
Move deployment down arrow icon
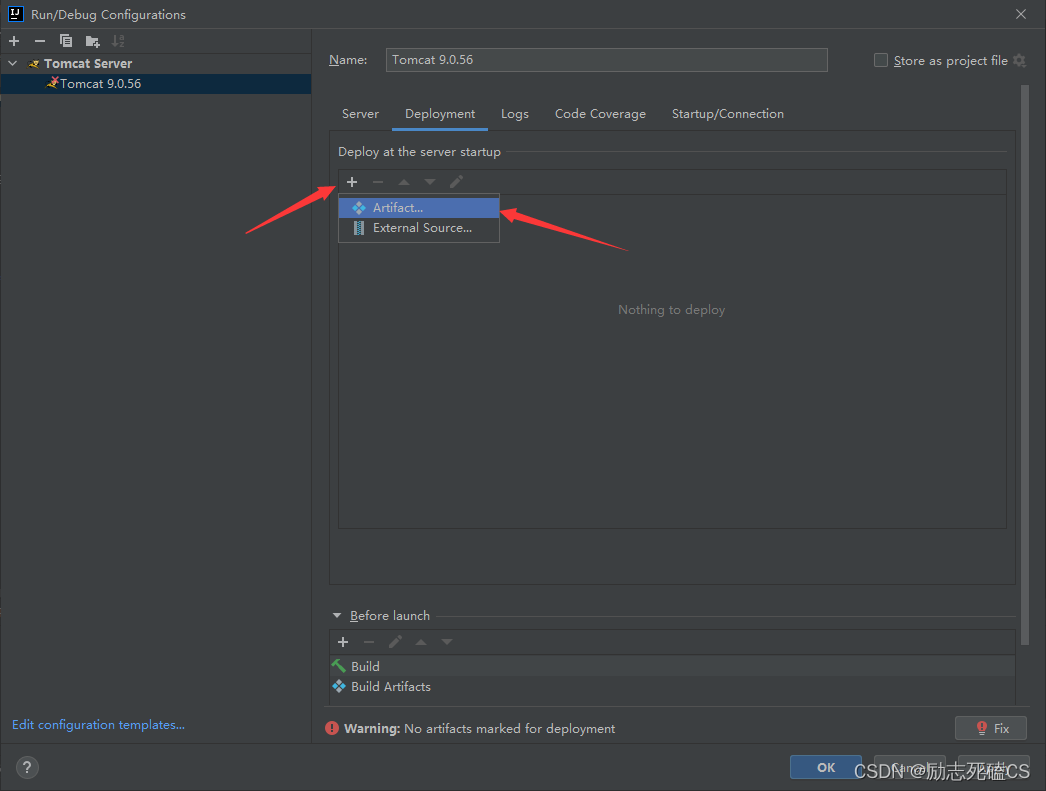point(430,182)
